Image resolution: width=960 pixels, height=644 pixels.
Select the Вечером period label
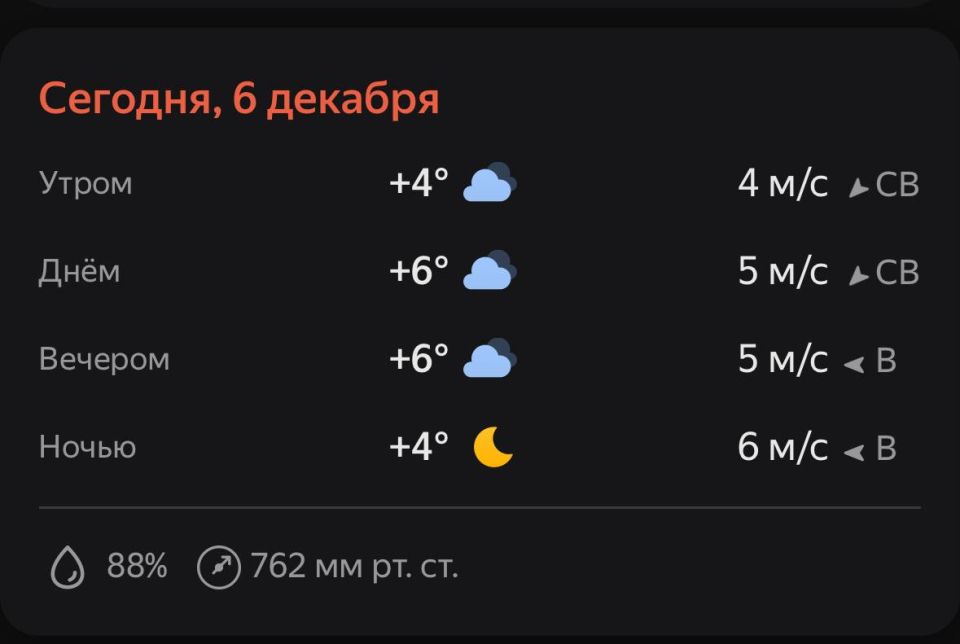click(x=105, y=358)
